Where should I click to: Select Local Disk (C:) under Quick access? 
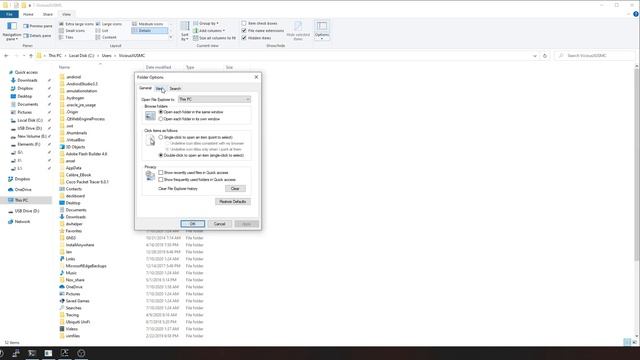tap(30, 120)
